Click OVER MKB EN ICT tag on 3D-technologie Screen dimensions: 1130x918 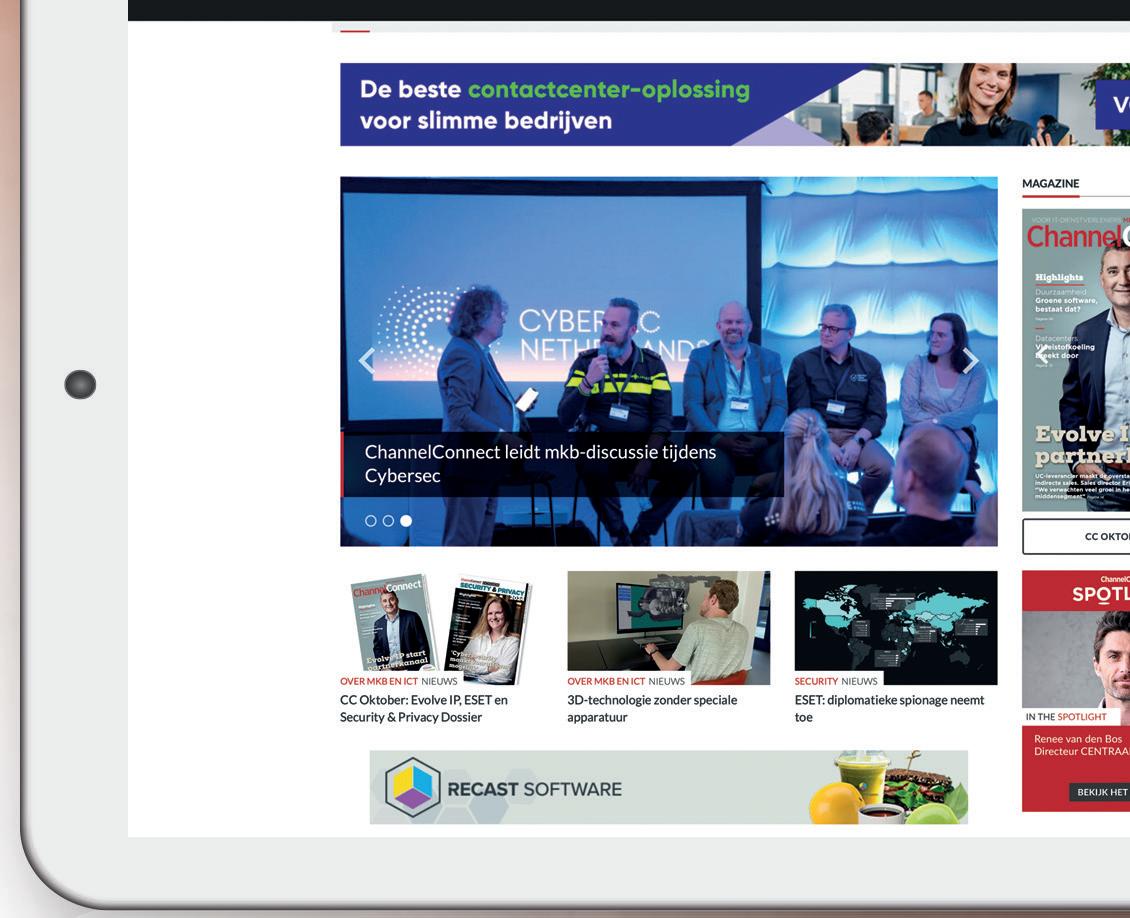pyautogui.click(x=606, y=681)
